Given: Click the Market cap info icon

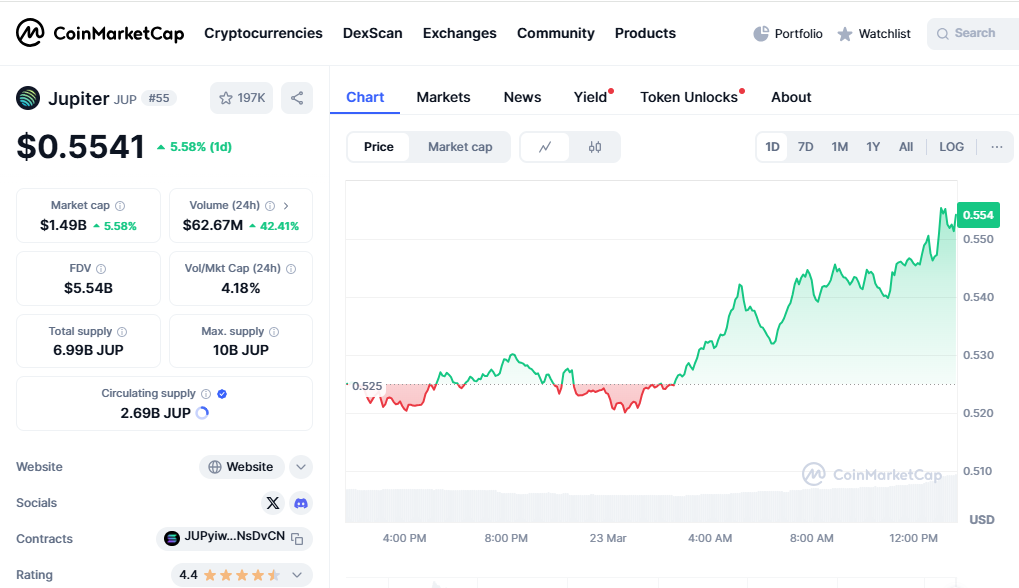Looking at the screenshot, I should pos(120,206).
